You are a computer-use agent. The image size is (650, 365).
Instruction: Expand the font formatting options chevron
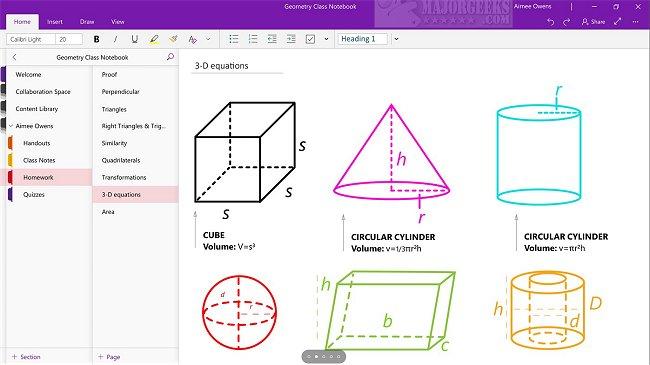coord(208,39)
